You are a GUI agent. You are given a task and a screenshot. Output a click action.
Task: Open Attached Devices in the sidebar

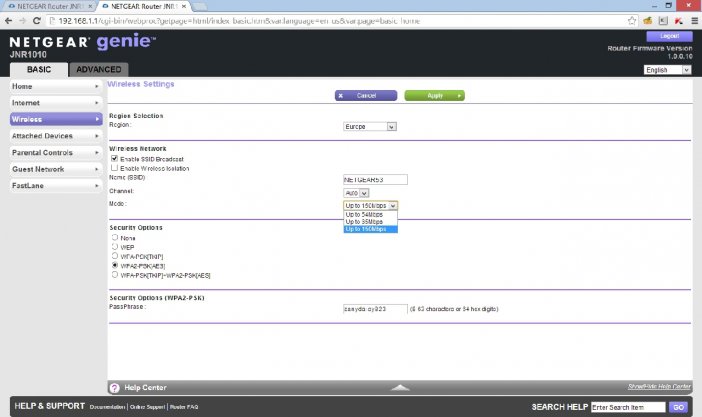point(56,136)
